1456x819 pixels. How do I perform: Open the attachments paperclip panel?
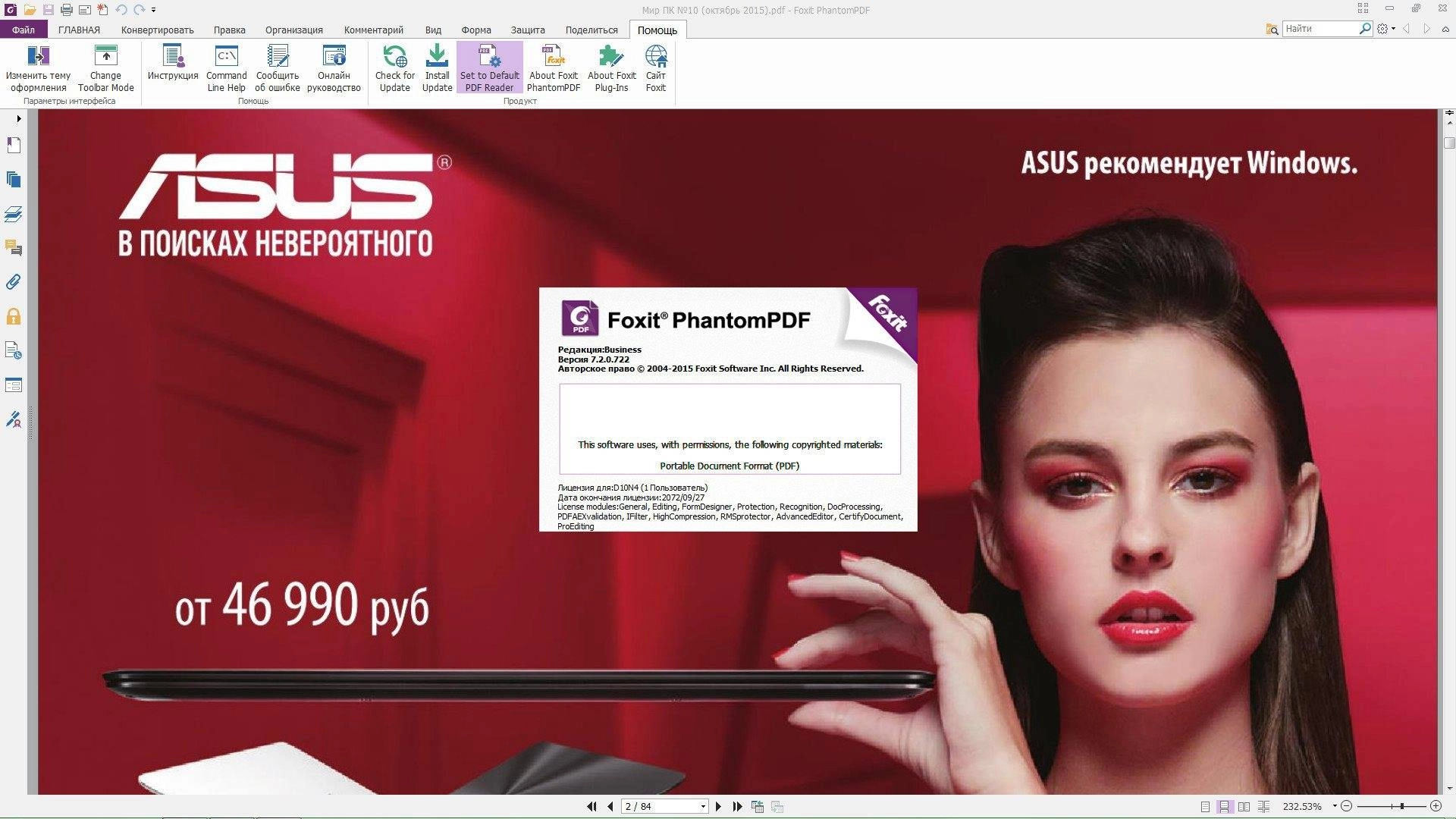point(13,282)
